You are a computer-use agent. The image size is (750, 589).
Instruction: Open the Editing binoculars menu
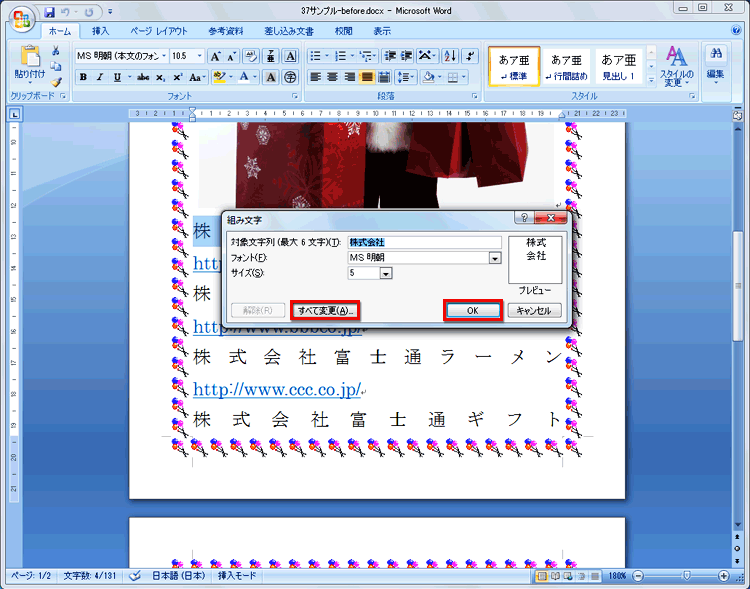716,67
